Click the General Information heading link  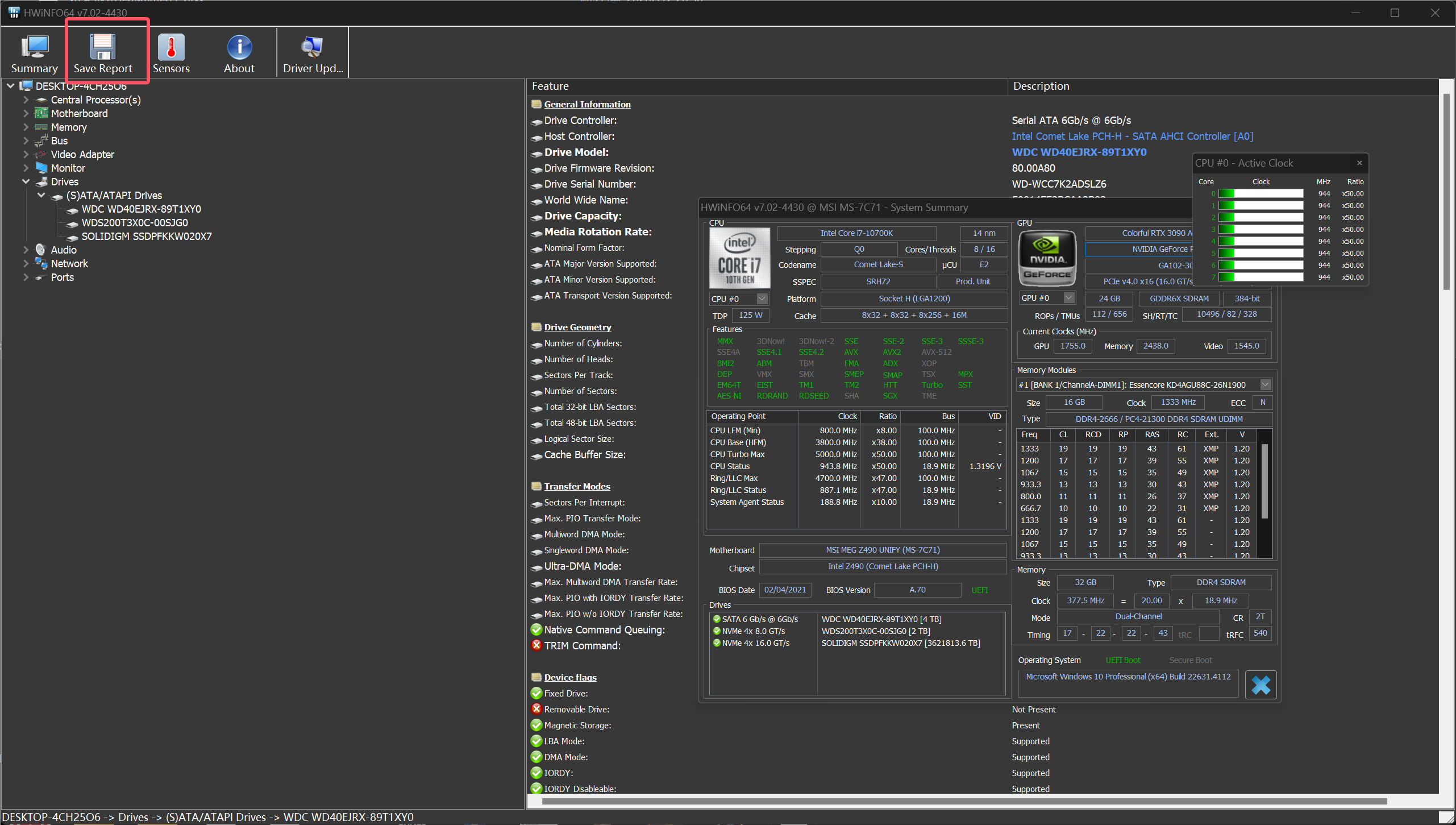coord(587,104)
